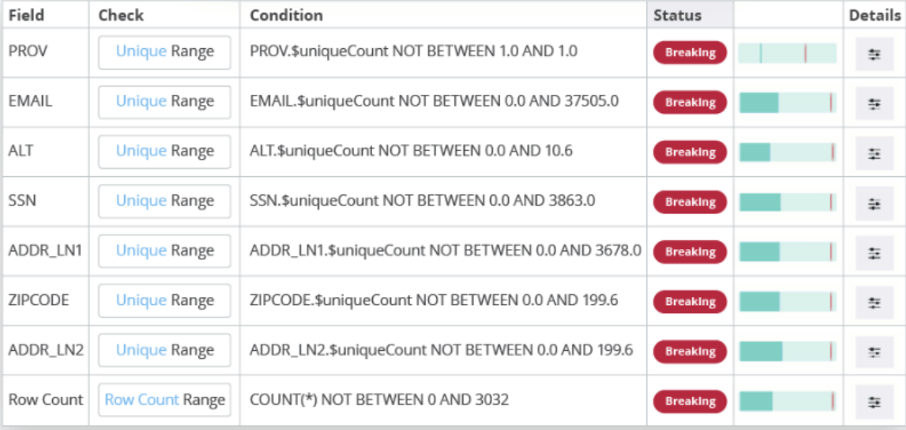This screenshot has height=430, width=906.
Task: Open details icon for EMAIL row
Action: point(874,103)
